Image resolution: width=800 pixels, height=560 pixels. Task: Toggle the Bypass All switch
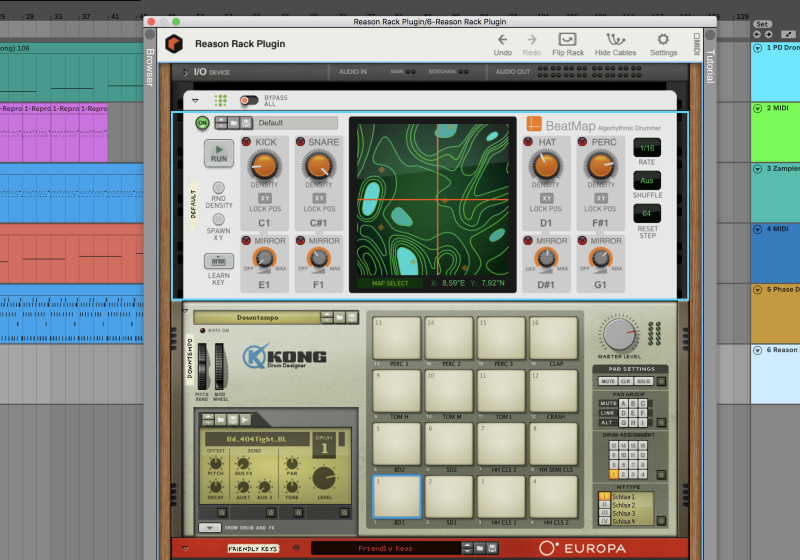point(247,100)
